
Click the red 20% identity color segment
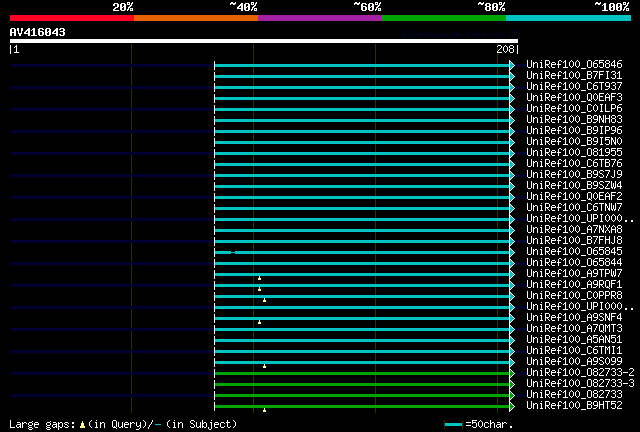(x=72, y=18)
